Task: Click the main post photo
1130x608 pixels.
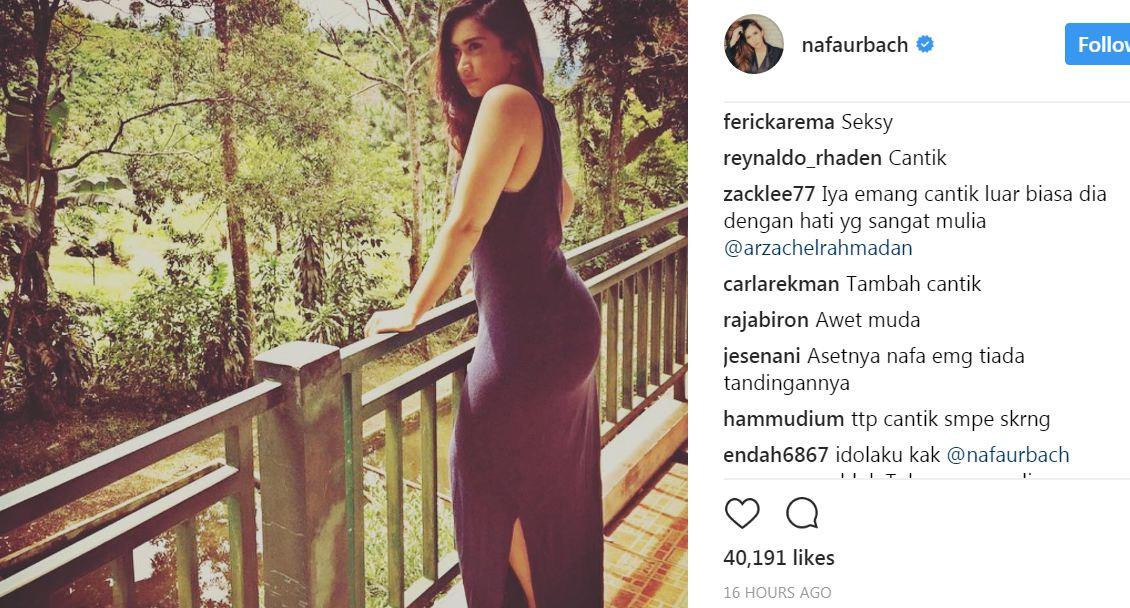Action: 344,304
